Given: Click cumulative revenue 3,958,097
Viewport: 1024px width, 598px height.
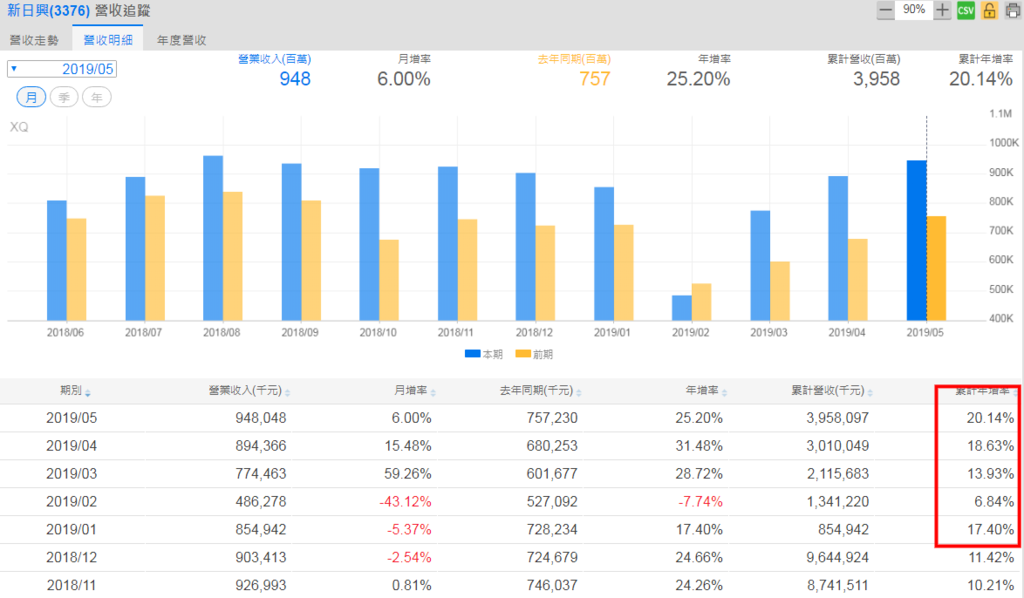Looking at the screenshot, I should click(x=837, y=418).
